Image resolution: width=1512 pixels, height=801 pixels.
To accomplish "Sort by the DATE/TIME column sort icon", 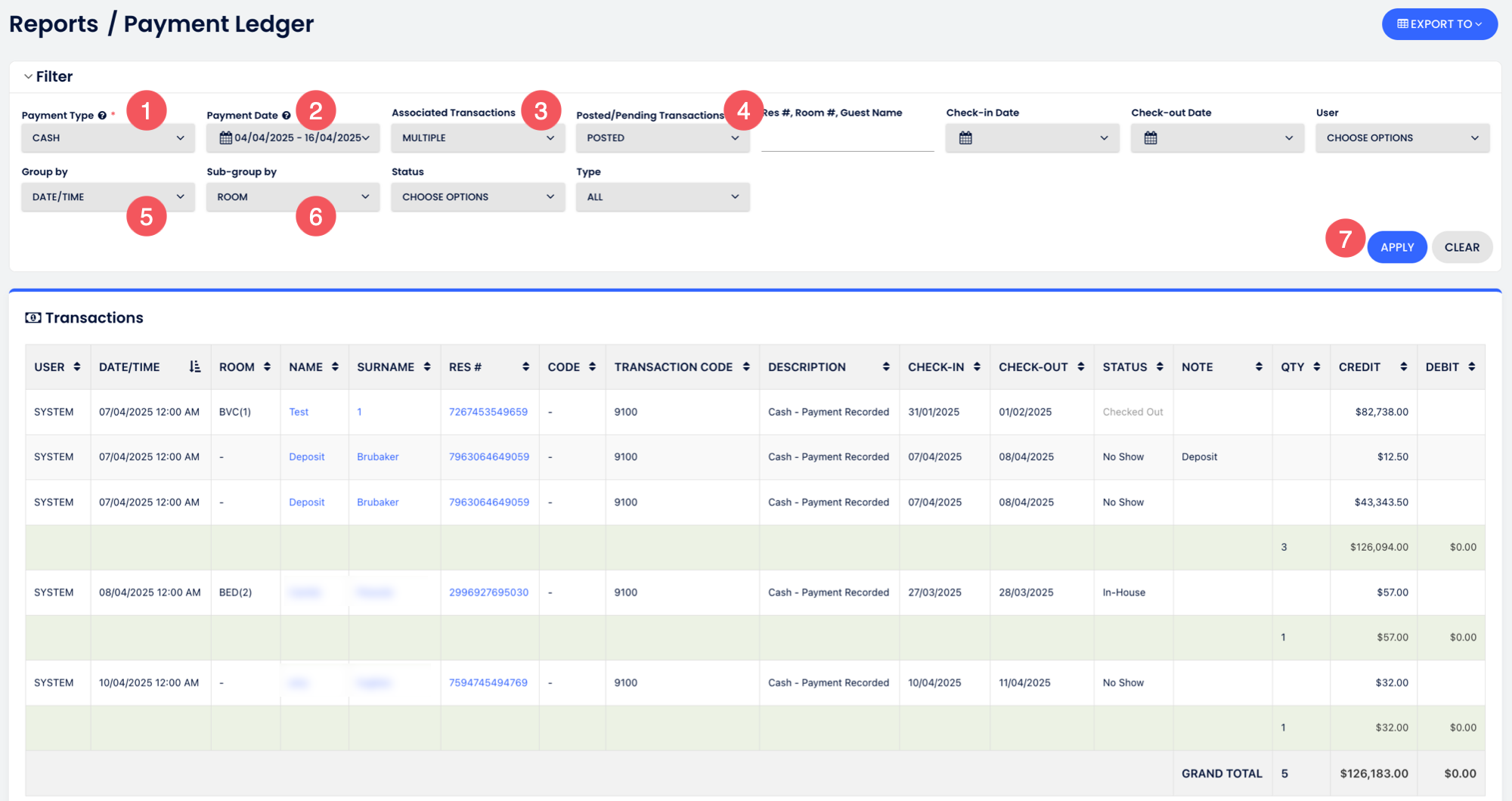I will click(x=194, y=366).
